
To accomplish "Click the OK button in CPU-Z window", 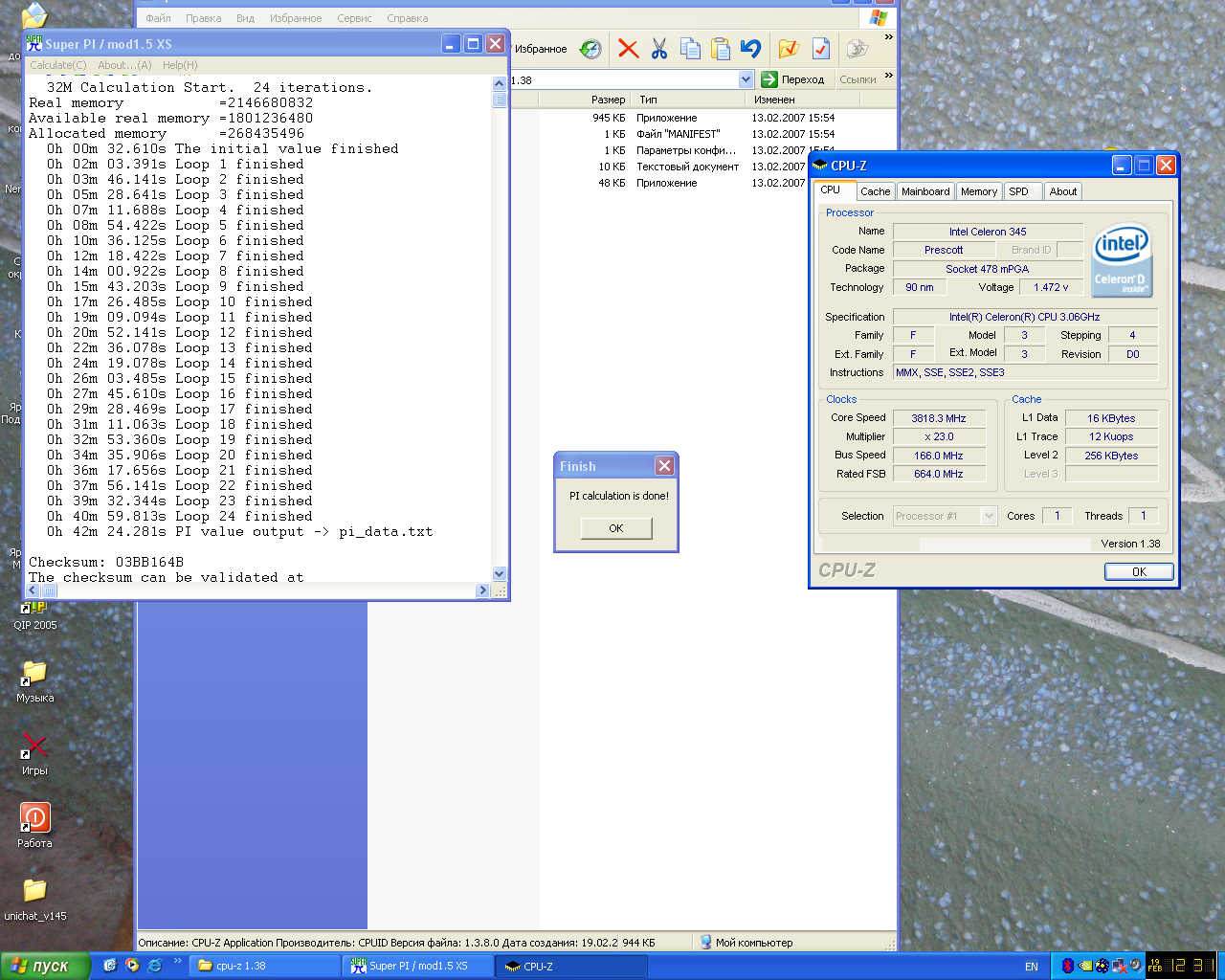I will click(x=1139, y=571).
